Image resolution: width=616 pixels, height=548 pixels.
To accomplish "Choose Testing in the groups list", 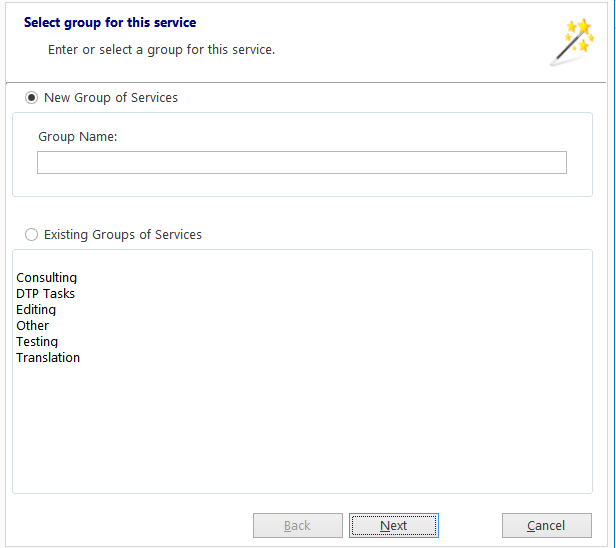I will pyautogui.click(x=37, y=342).
